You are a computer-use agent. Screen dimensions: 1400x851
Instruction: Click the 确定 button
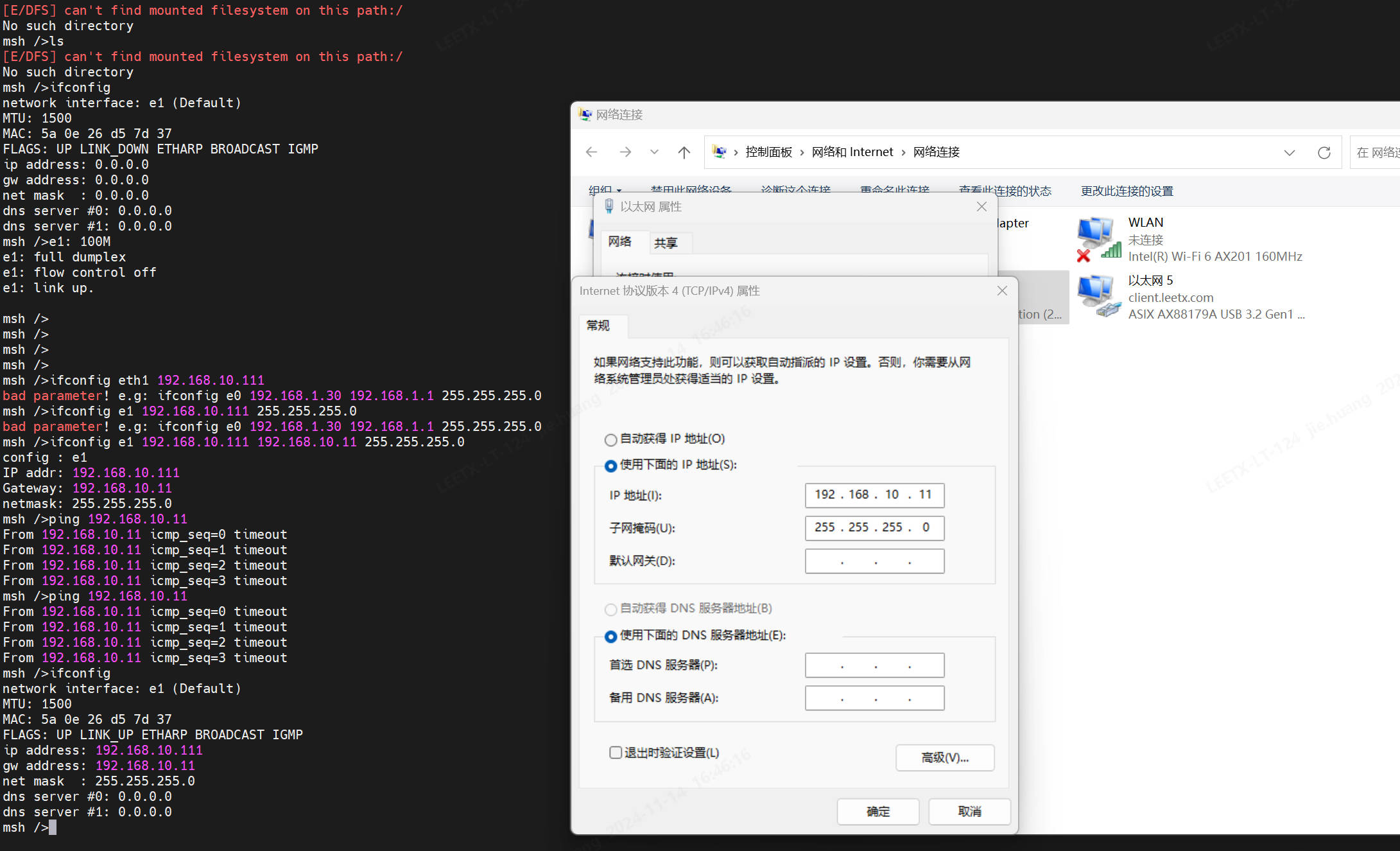877,811
